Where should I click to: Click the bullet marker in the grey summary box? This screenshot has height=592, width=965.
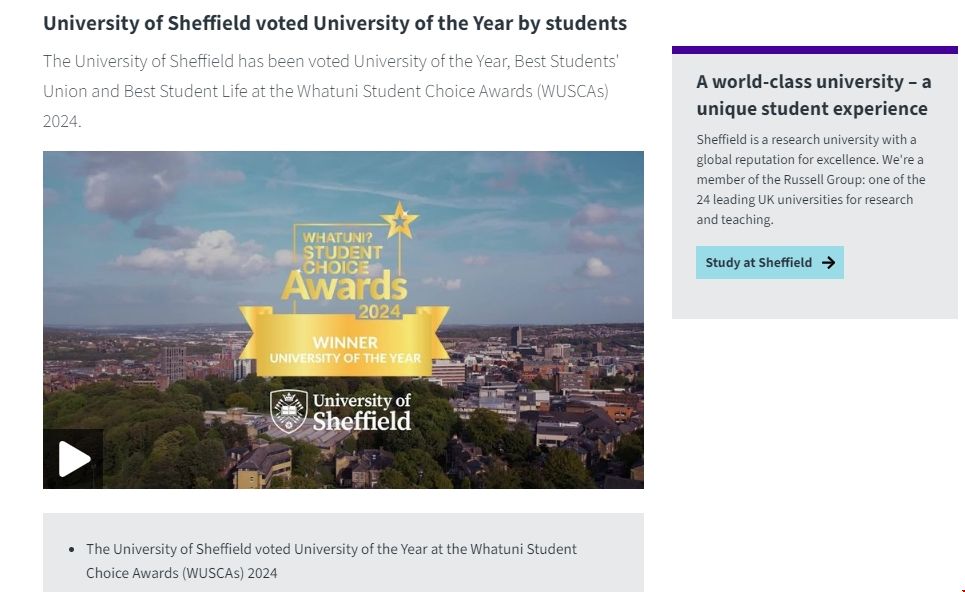[x=71, y=550]
